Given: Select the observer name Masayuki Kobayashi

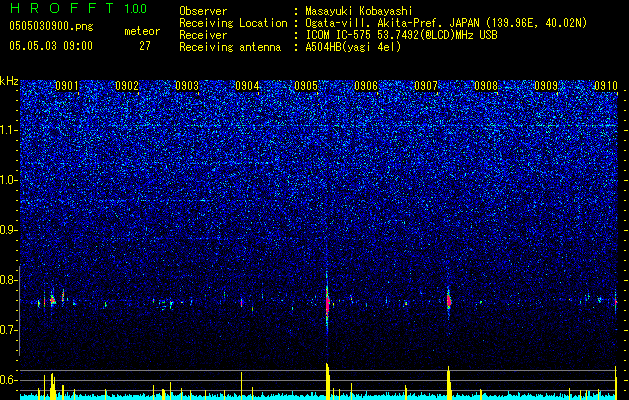Looking at the screenshot, I should point(358,11).
